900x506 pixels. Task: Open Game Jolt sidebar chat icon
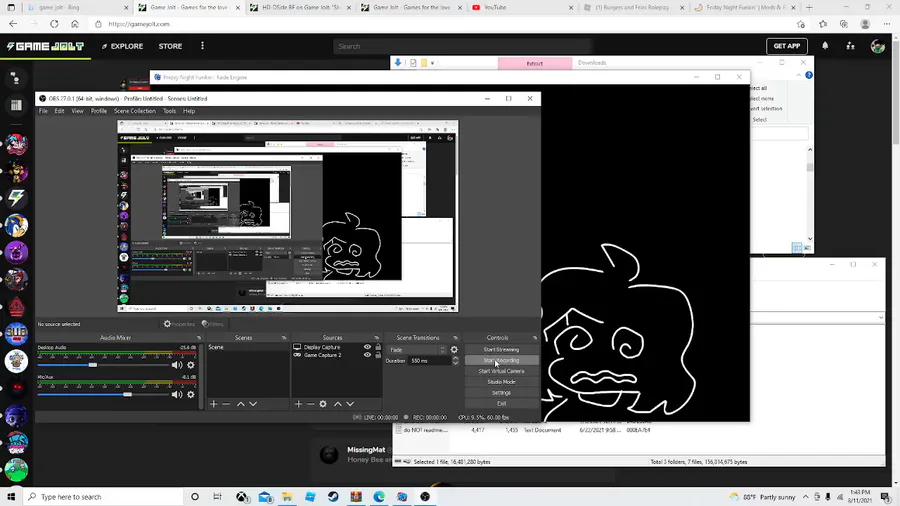point(16,79)
